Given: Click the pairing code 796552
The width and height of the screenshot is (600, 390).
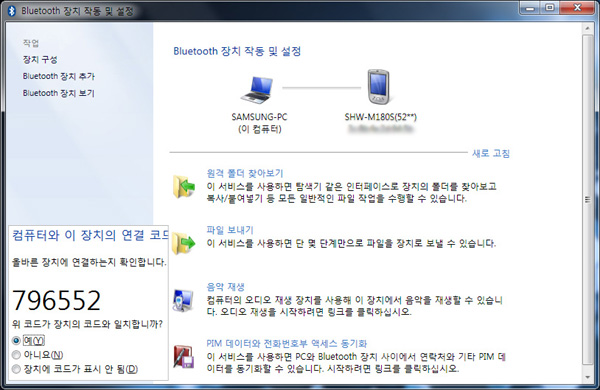Looking at the screenshot, I should [57, 300].
